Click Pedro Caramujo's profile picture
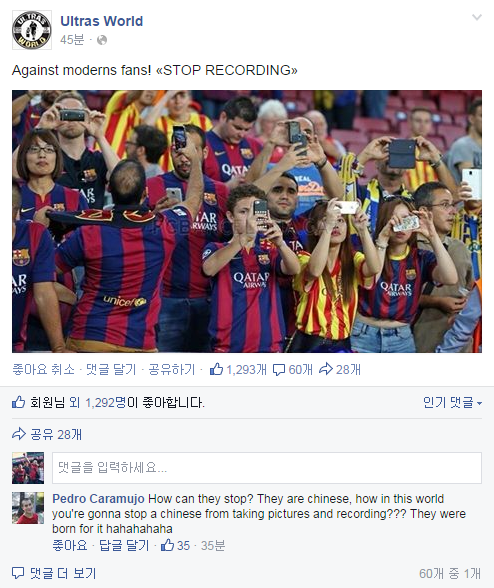This screenshot has height=588, width=494. [28, 508]
